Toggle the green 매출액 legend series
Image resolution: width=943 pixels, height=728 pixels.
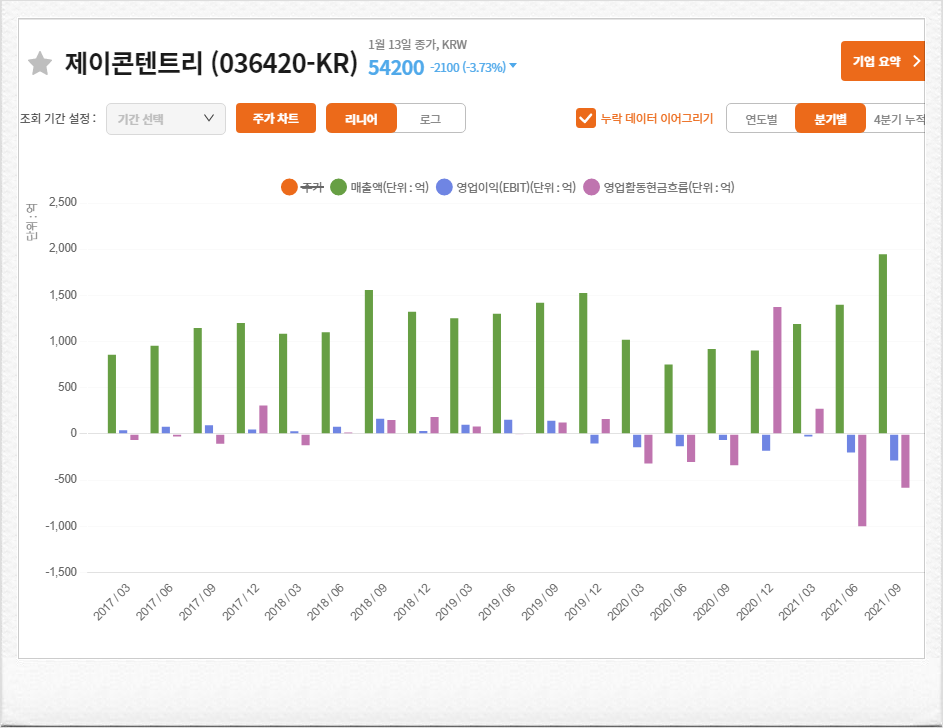coord(379,188)
